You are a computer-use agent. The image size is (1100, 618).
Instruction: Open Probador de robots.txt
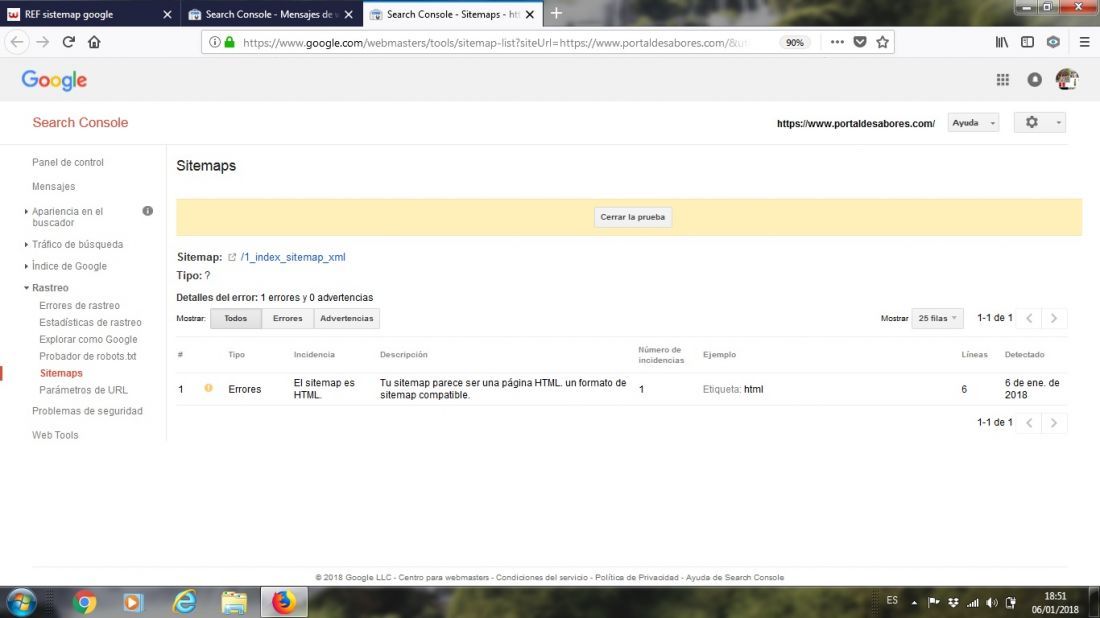(88, 356)
